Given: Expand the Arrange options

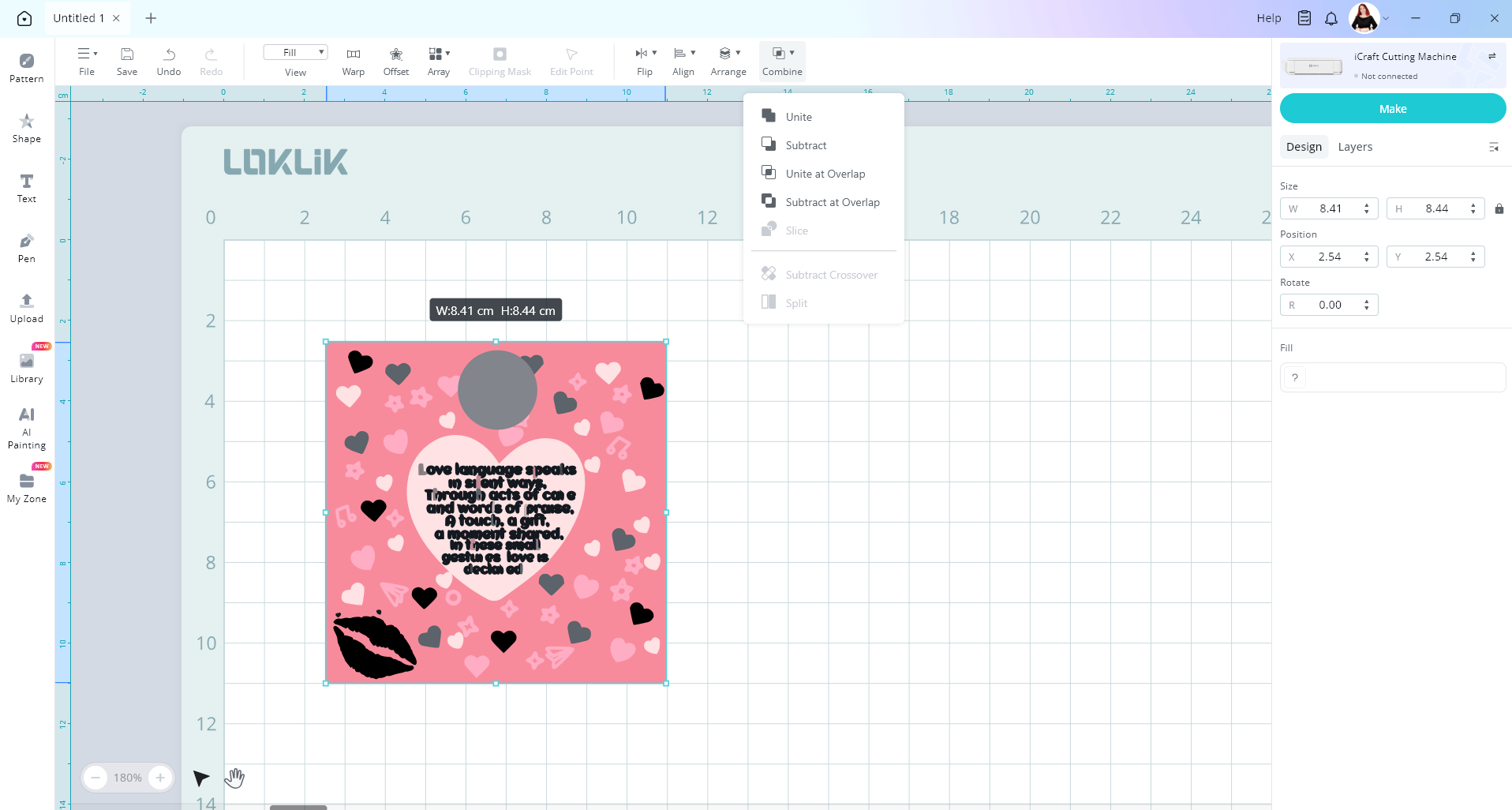Looking at the screenshot, I should click(x=728, y=61).
